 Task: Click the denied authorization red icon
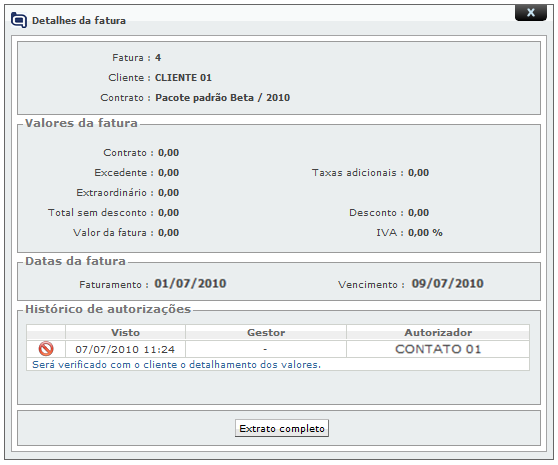click(x=46, y=349)
